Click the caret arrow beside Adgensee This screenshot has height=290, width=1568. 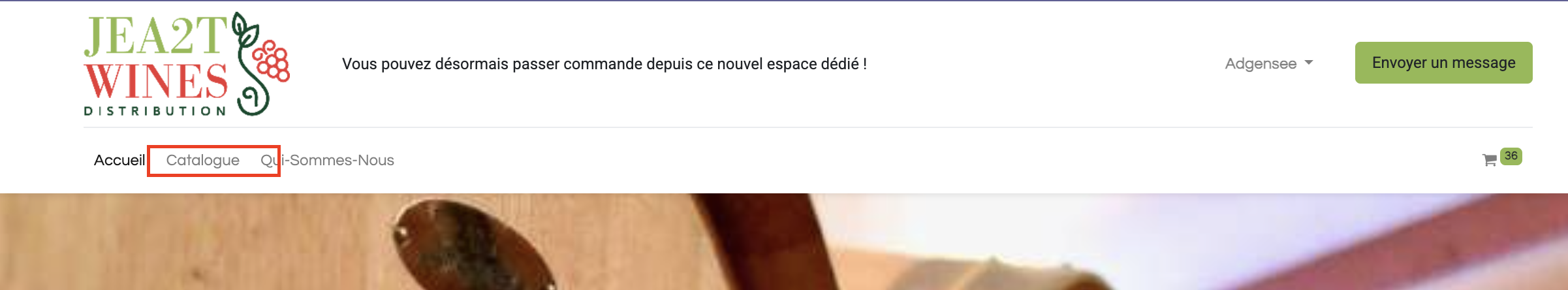click(1309, 63)
